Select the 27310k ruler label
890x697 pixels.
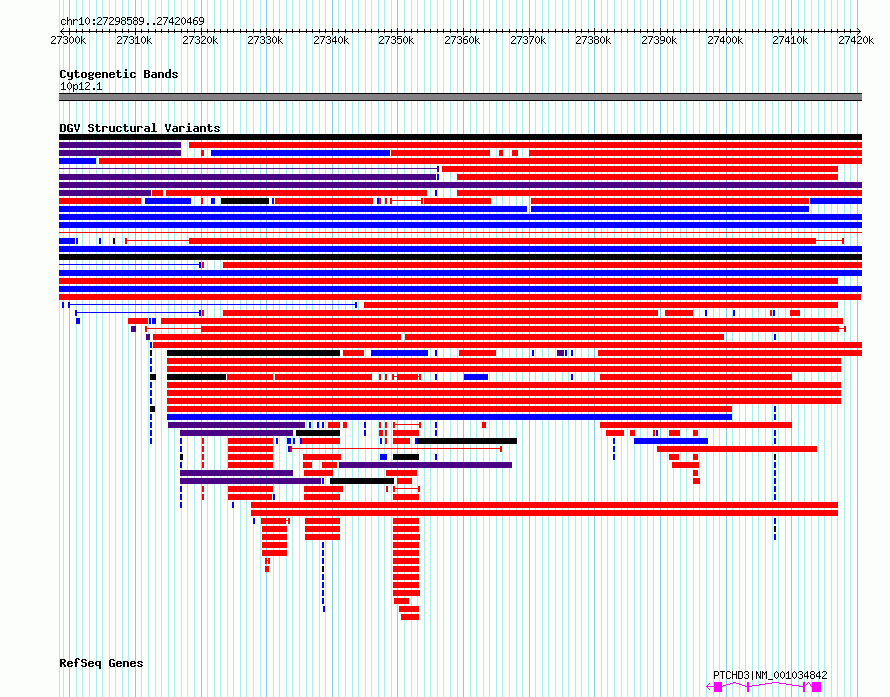[134, 40]
